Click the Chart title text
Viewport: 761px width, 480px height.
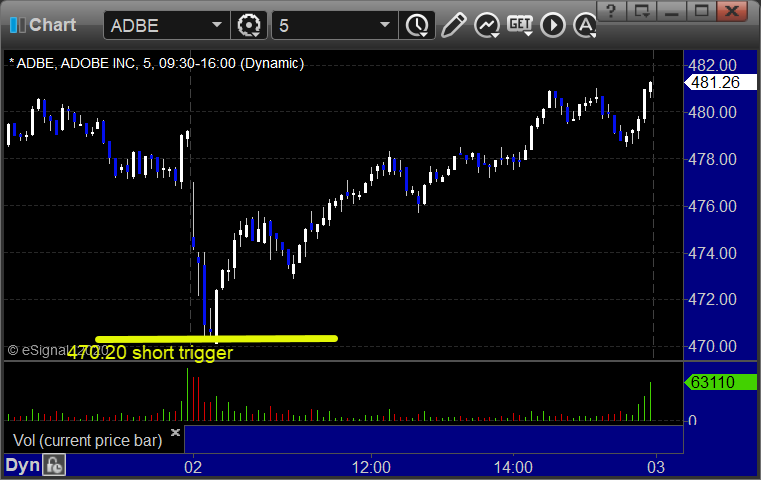pos(52,25)
